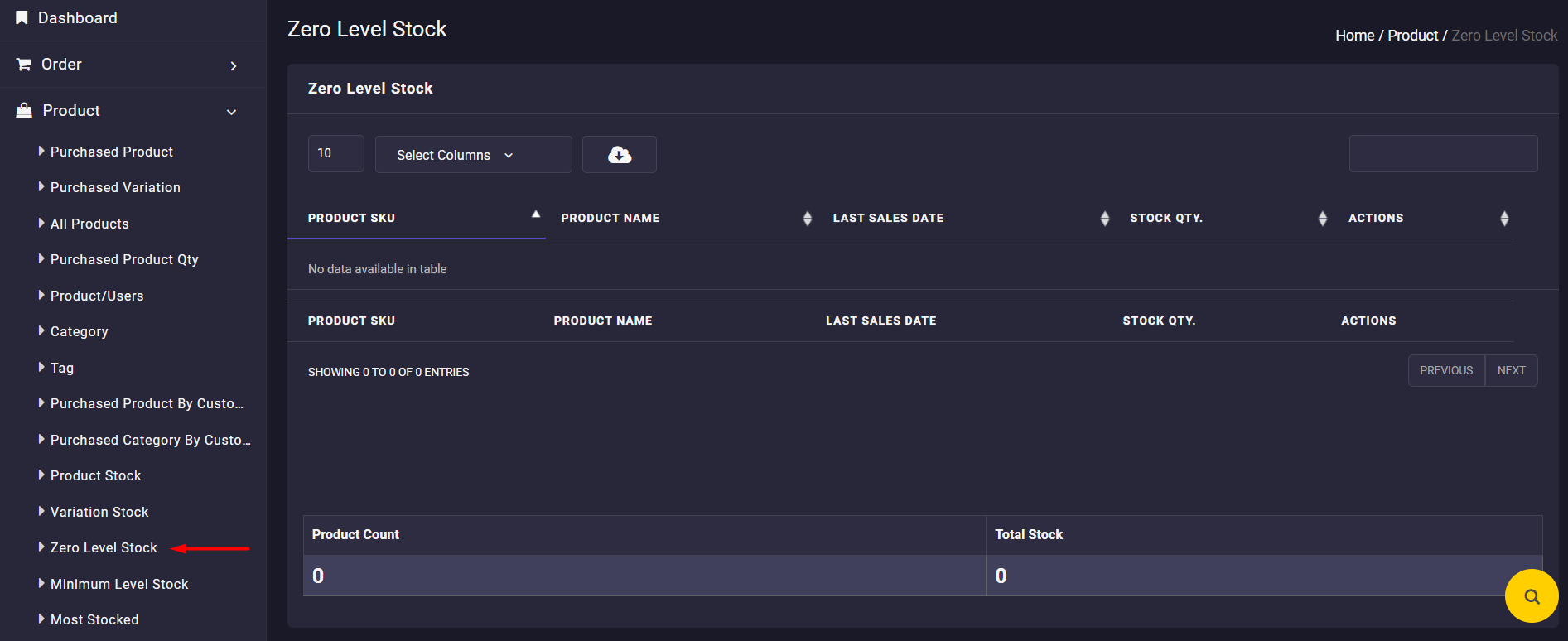Sort by Stock Qty. column arrows

click(1322, 219)
